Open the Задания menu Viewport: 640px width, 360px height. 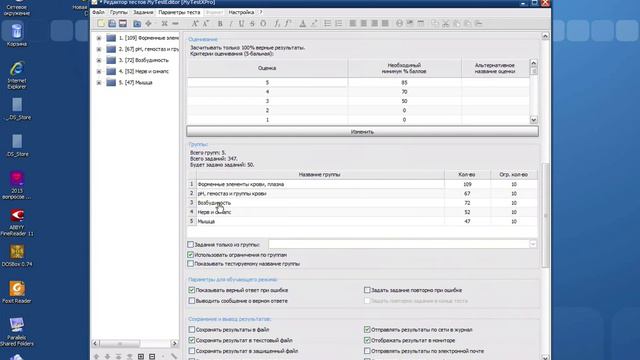(x=143, y=12)
